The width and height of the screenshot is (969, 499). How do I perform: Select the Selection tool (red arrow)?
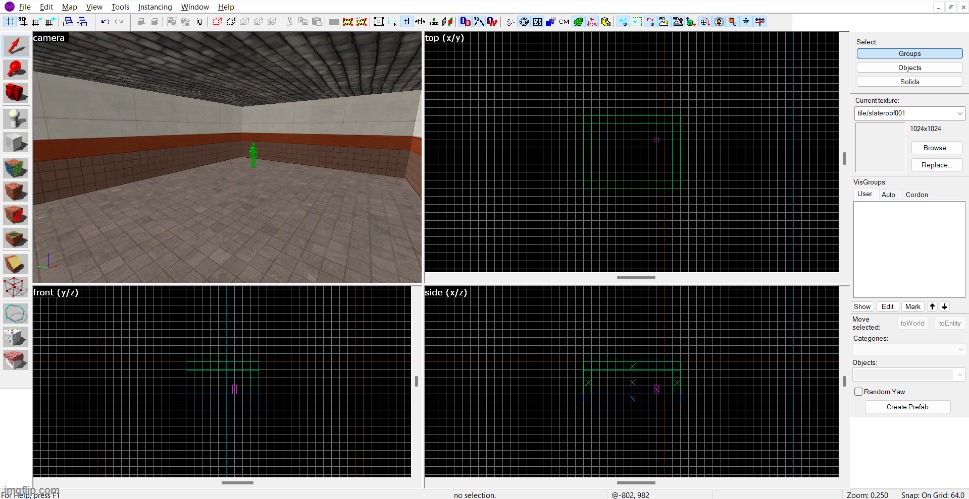15,46
